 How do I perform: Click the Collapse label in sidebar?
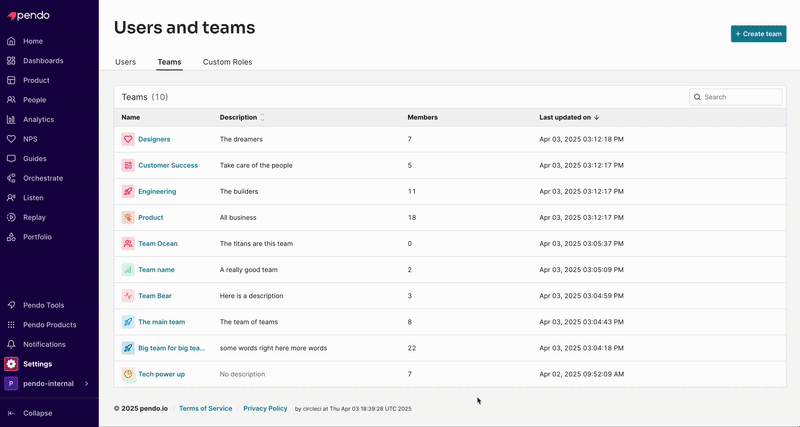point(37,413)
